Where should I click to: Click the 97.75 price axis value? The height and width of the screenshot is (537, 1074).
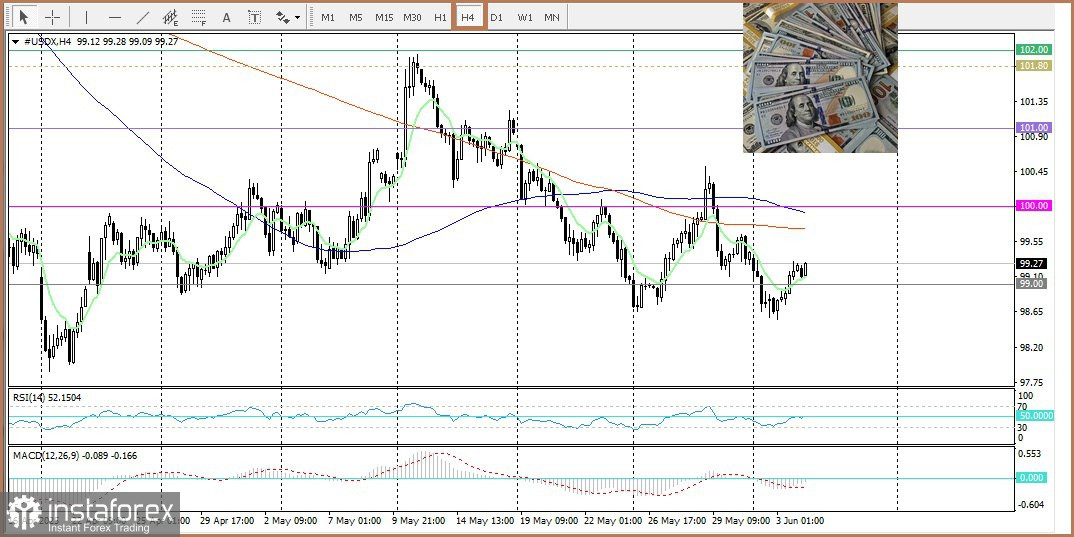coord(1032,382)
